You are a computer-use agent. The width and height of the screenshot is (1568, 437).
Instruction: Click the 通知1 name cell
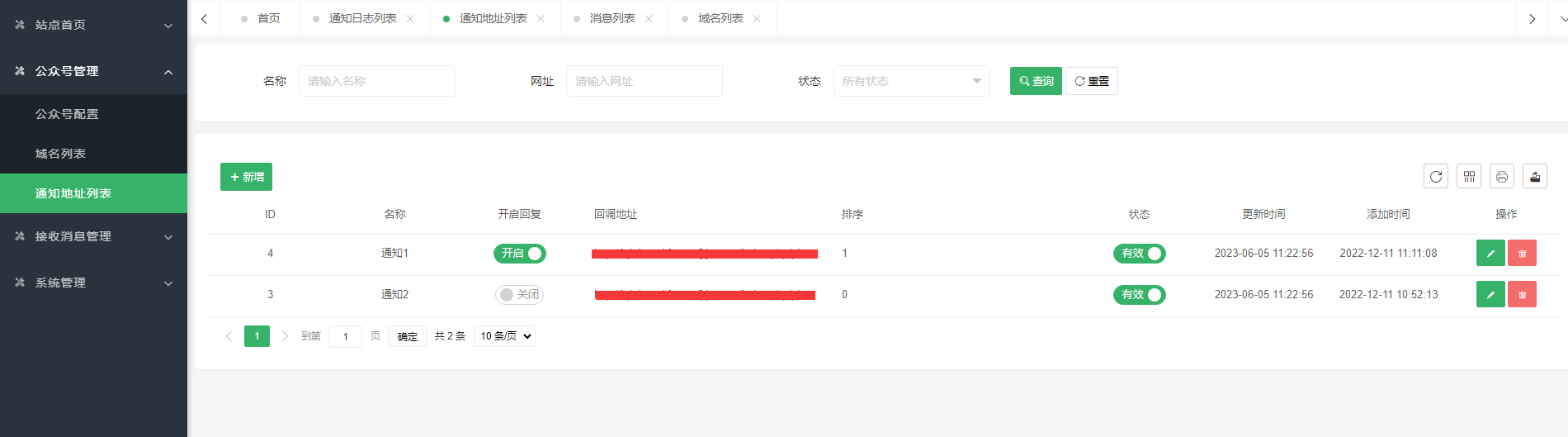point(394,253)
